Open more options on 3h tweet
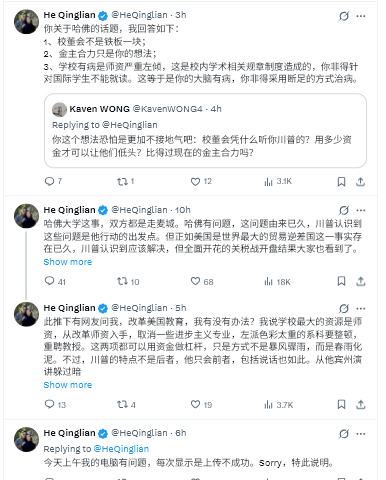Image resolution: width=386 pixels, height=480 pixels. coord(361,16)
